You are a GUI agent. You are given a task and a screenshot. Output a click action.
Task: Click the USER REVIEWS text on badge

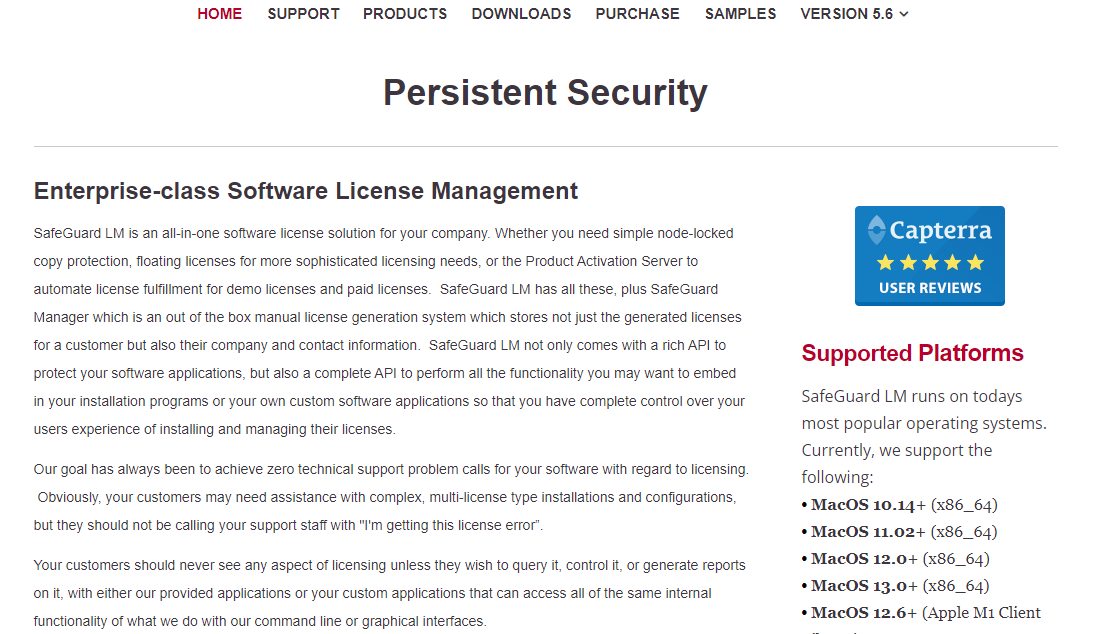point(930,288)
